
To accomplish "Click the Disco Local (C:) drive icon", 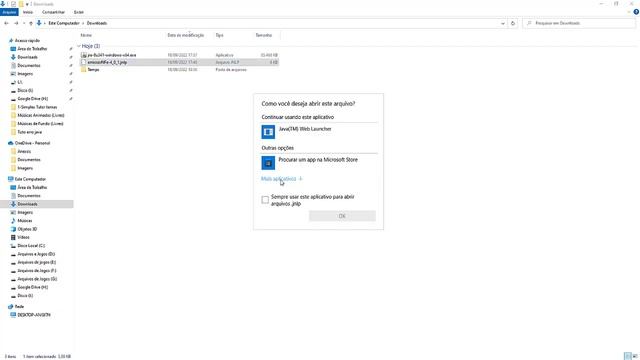I will [13, 246].
